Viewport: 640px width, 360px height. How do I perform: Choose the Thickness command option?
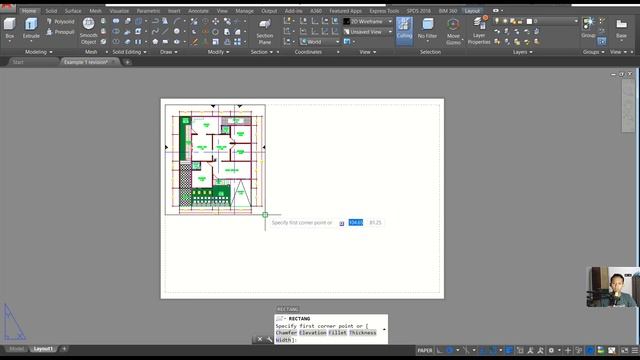pos(362,333)
